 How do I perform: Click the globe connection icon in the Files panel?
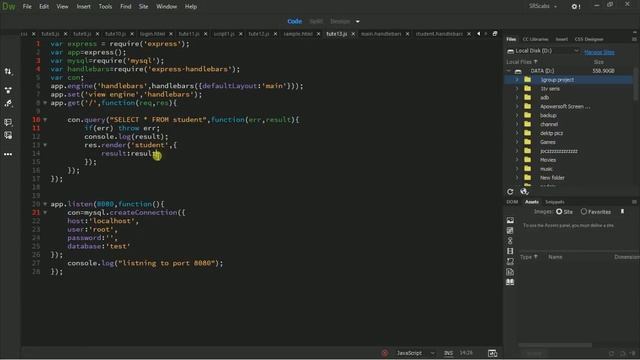pyautogui.click(x=524, y=191)
